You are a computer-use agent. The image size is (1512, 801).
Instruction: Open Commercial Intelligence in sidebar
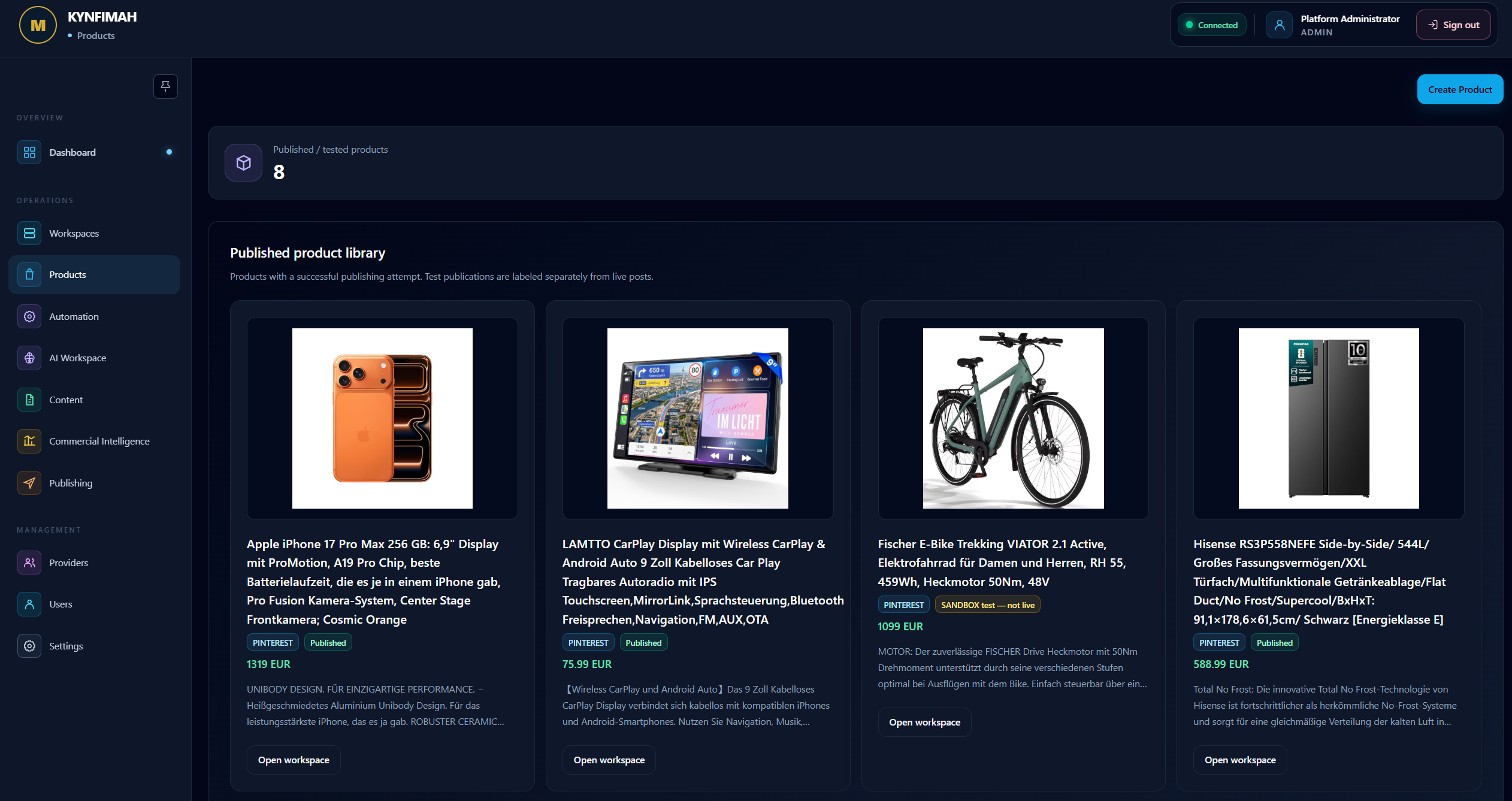(94, 441)
